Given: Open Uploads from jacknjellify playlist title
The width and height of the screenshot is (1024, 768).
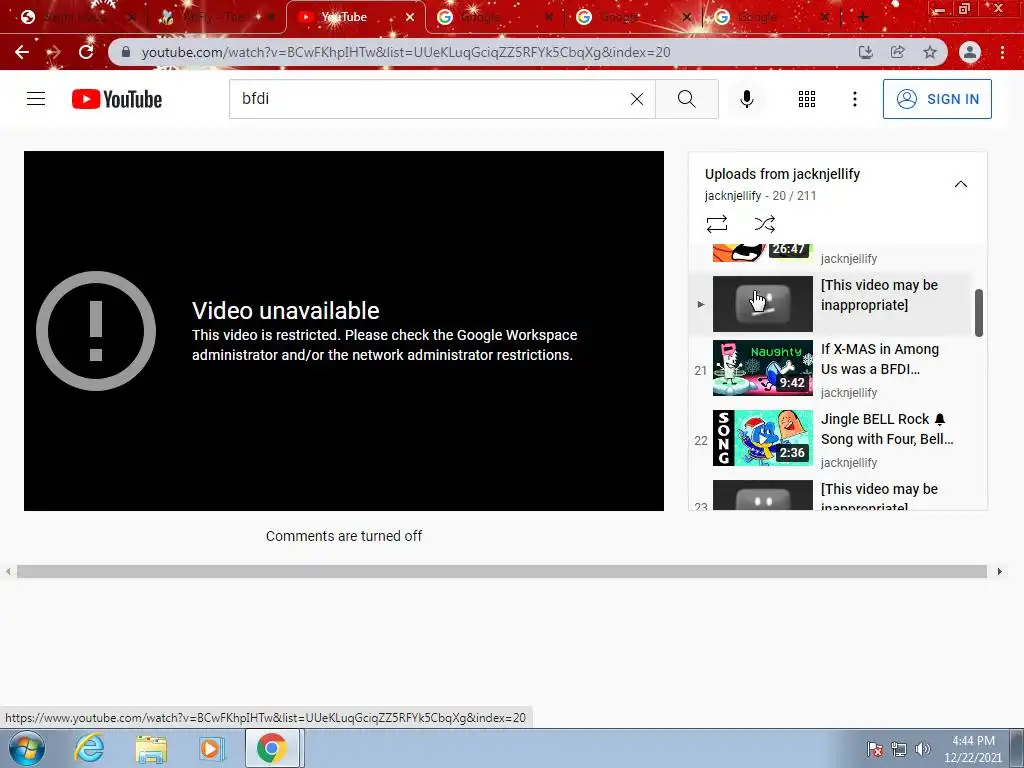Looking at the screenshot, I should point(782,174).
